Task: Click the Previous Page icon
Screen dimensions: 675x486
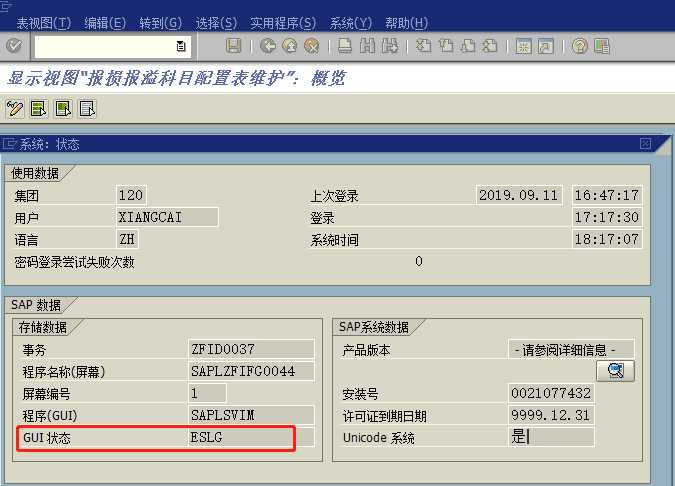Action: [x=446, y=46]
